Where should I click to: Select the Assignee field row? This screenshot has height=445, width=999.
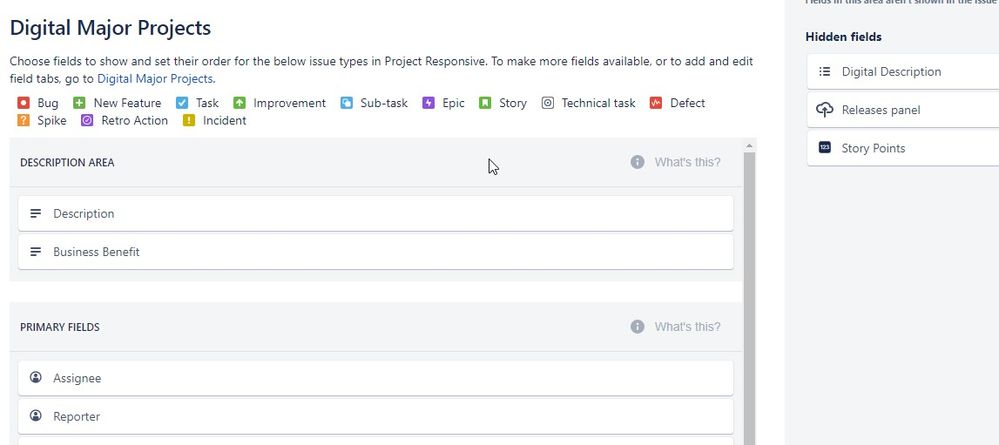pos(376,378)
